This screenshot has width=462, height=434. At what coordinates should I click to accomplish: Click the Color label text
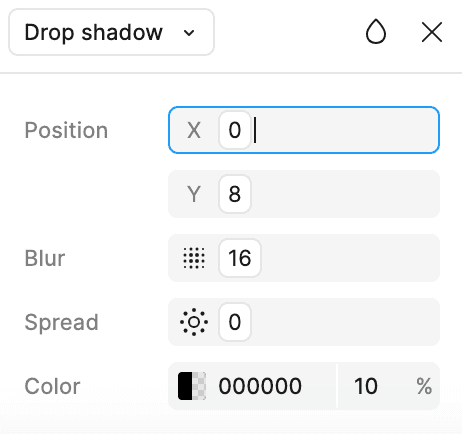click(x=52, y=386)
